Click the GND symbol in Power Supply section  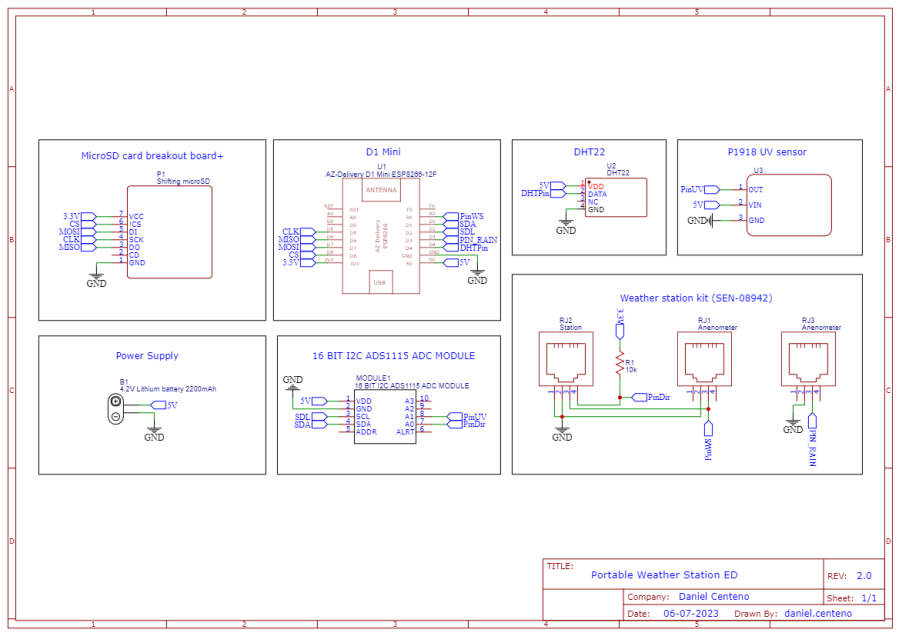click(154, 434)
